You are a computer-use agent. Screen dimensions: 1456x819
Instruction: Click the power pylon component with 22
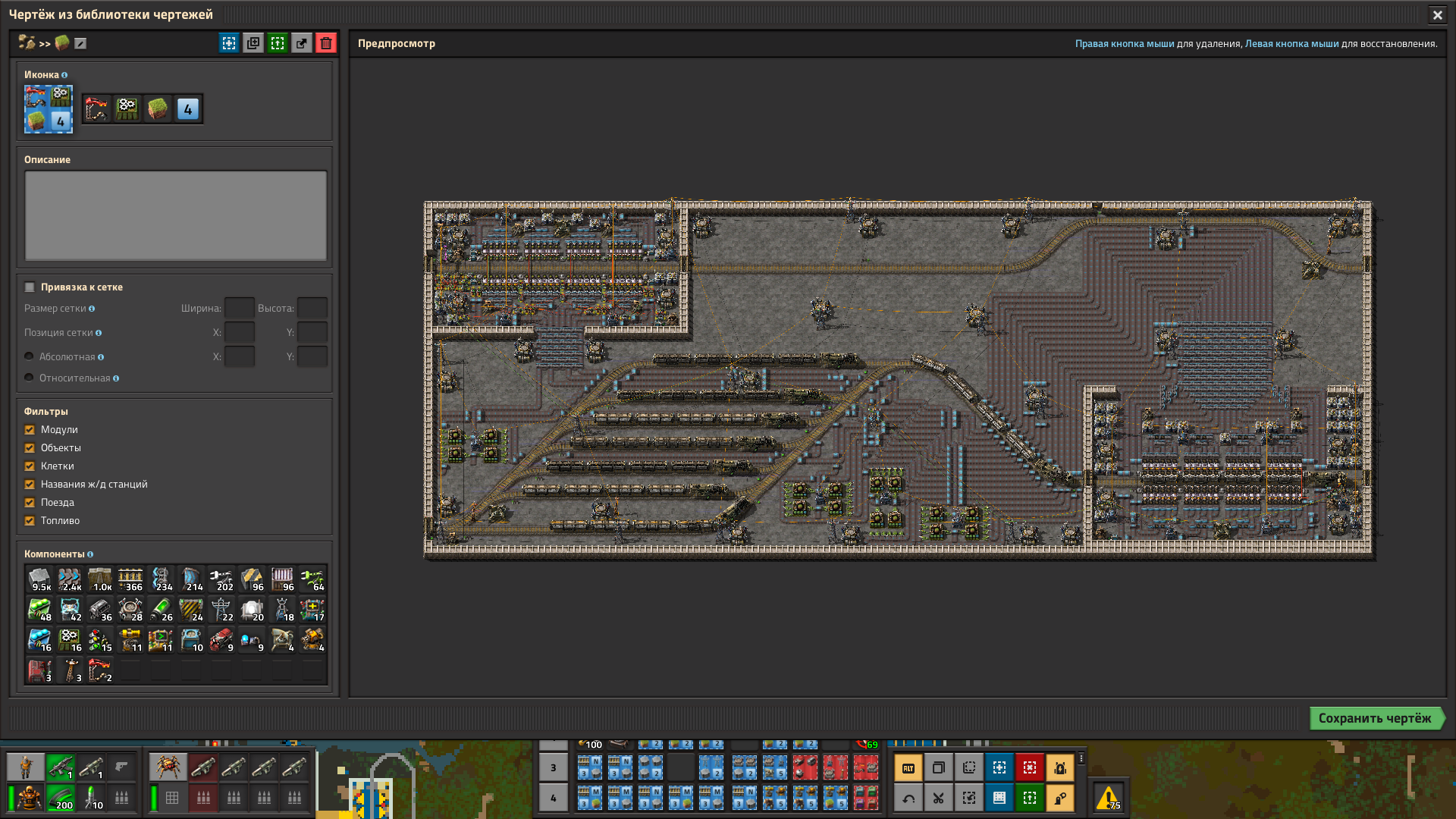(221, 610)
